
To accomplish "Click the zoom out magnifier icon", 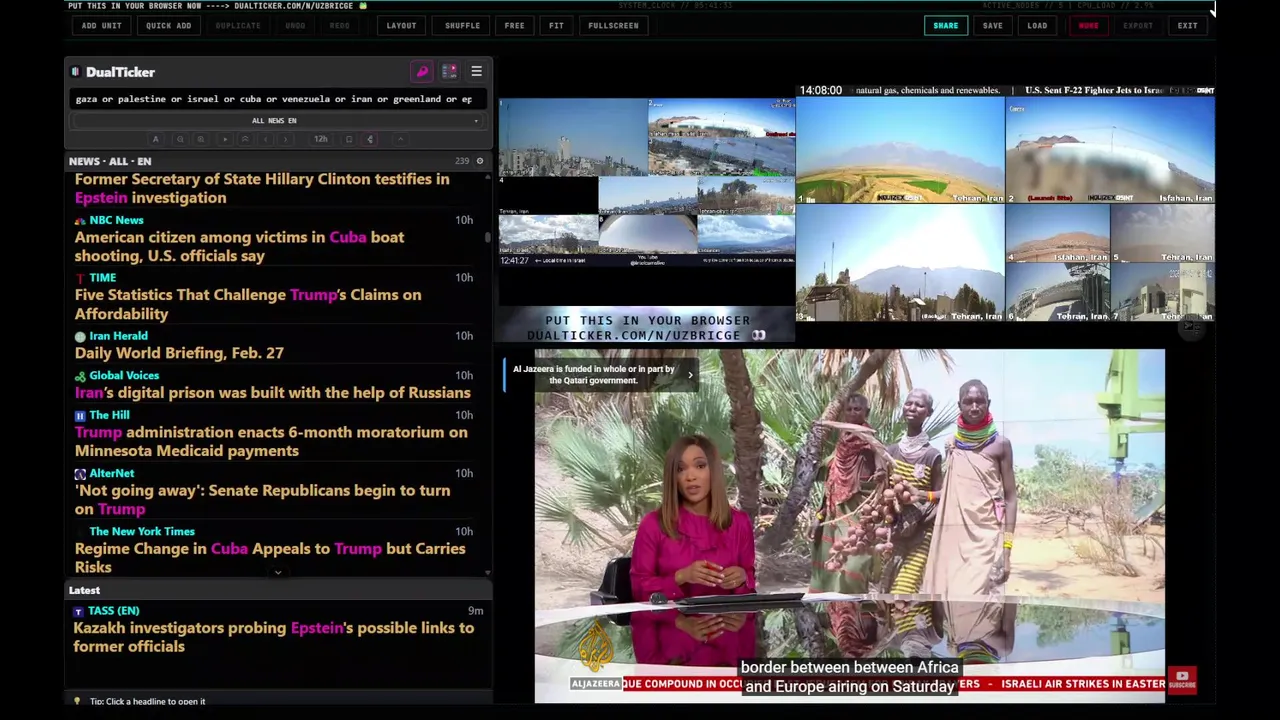I will [180, 139].
